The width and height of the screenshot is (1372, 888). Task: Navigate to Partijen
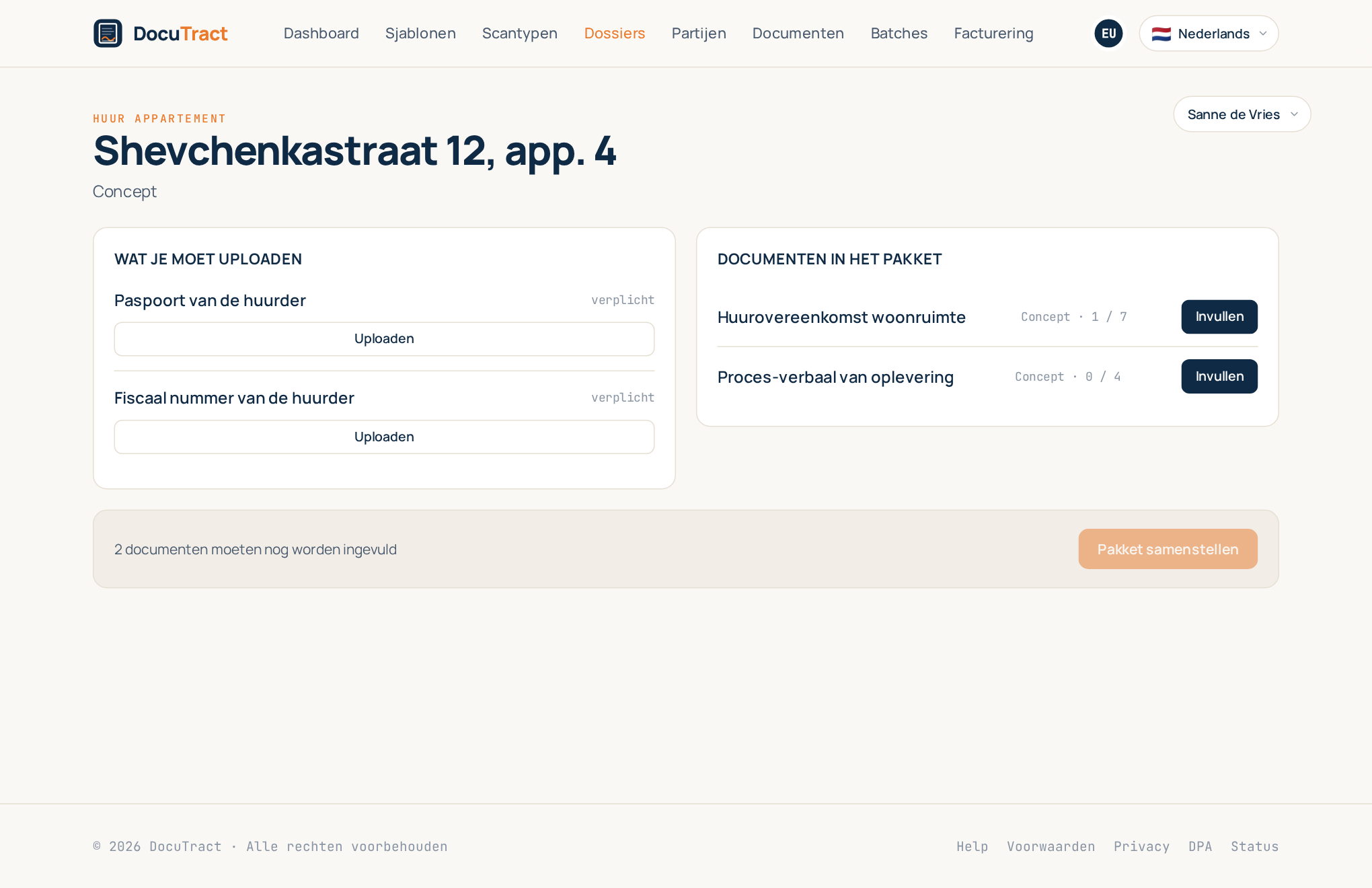[x=699, y=34]
